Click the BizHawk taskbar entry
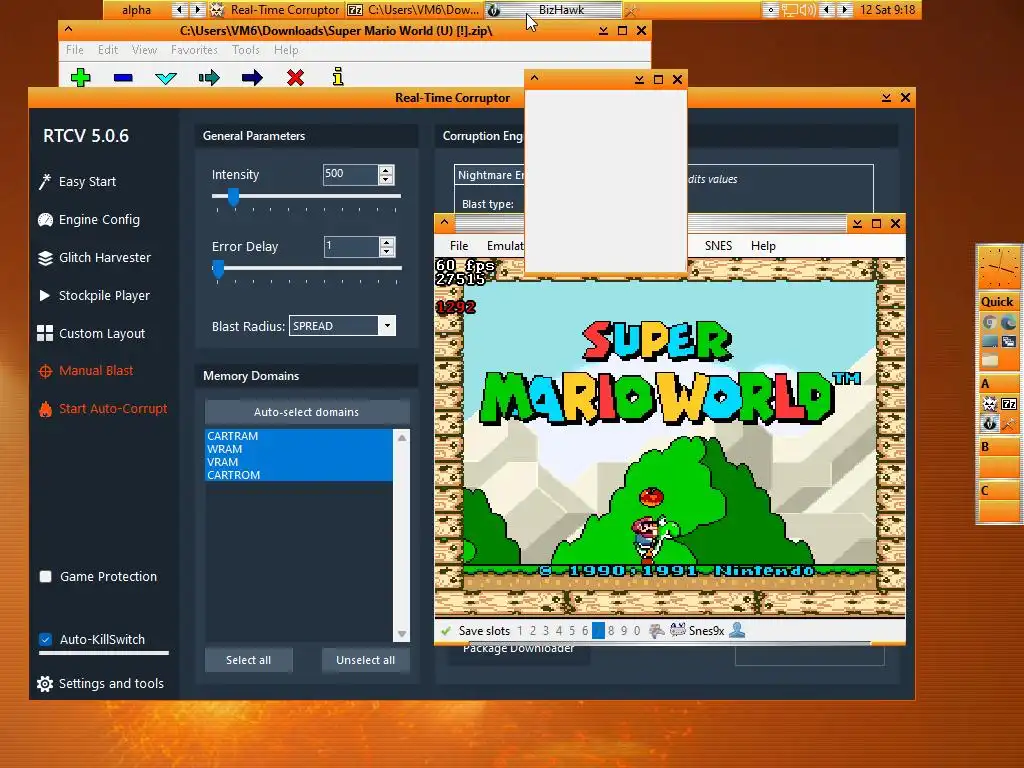This screenshot has height=768, width=1024. pyautogui.click(x=553, y=10)
